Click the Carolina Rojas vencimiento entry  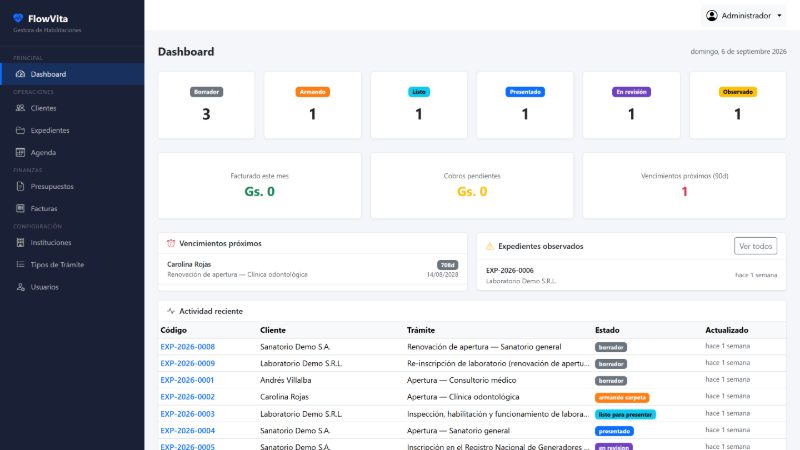tap(312, 269)
